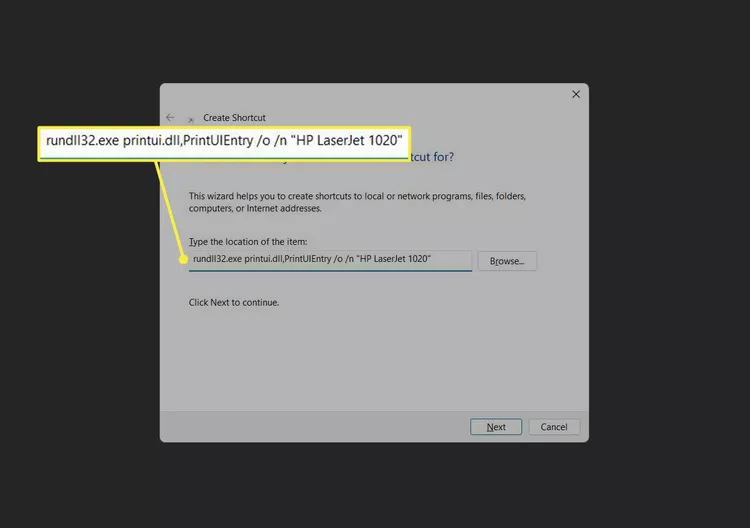Image resolution: width=750 pixels, height=528 pixels.
Task: Go back with the arrow icon
Action: (x=170, y=117)
